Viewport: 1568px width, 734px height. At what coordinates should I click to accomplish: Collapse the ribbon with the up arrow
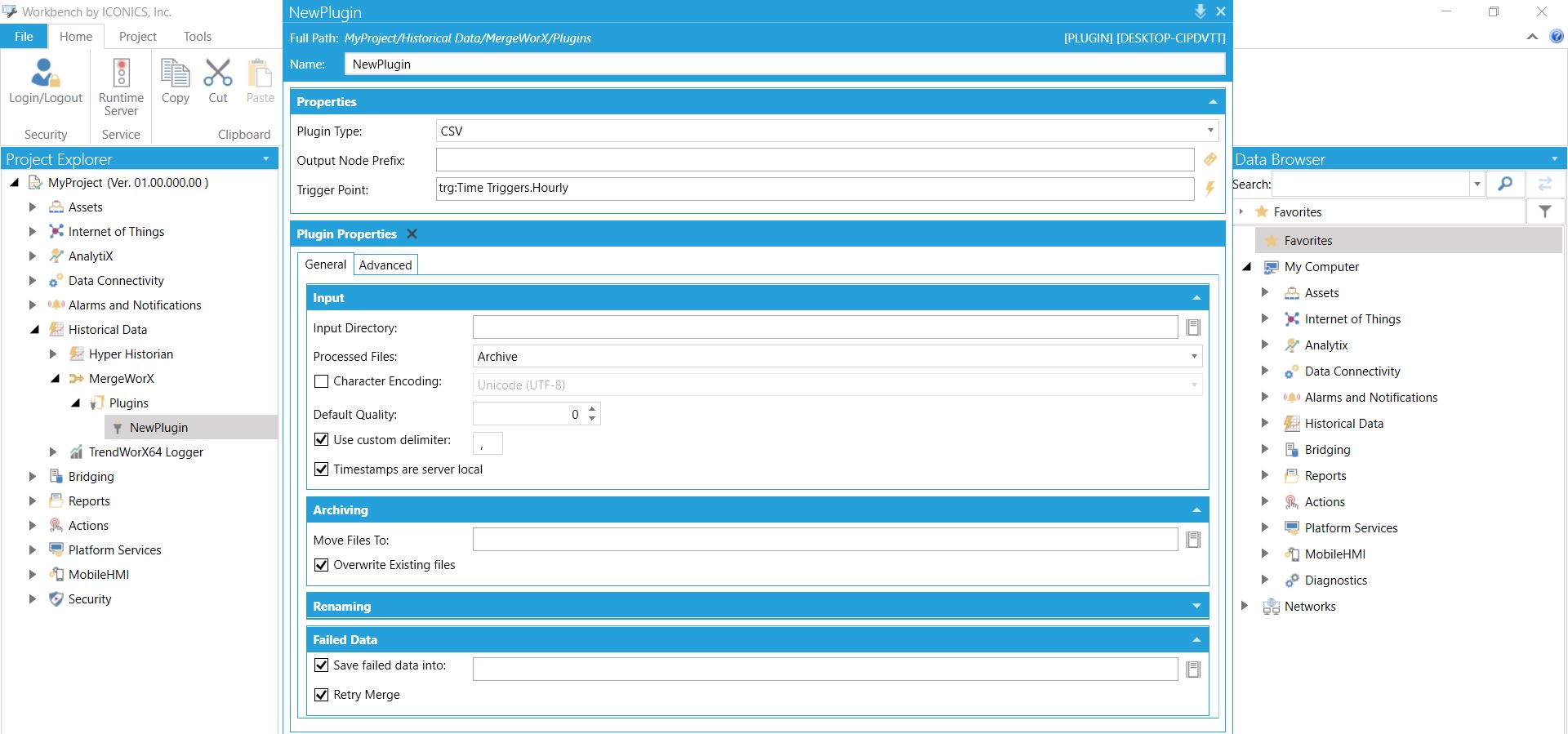(x=1532, y=37)
